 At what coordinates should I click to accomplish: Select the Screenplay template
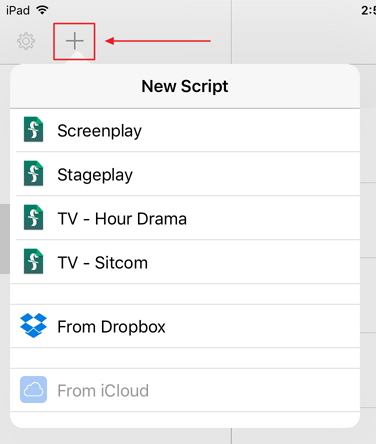coord(185,130)
